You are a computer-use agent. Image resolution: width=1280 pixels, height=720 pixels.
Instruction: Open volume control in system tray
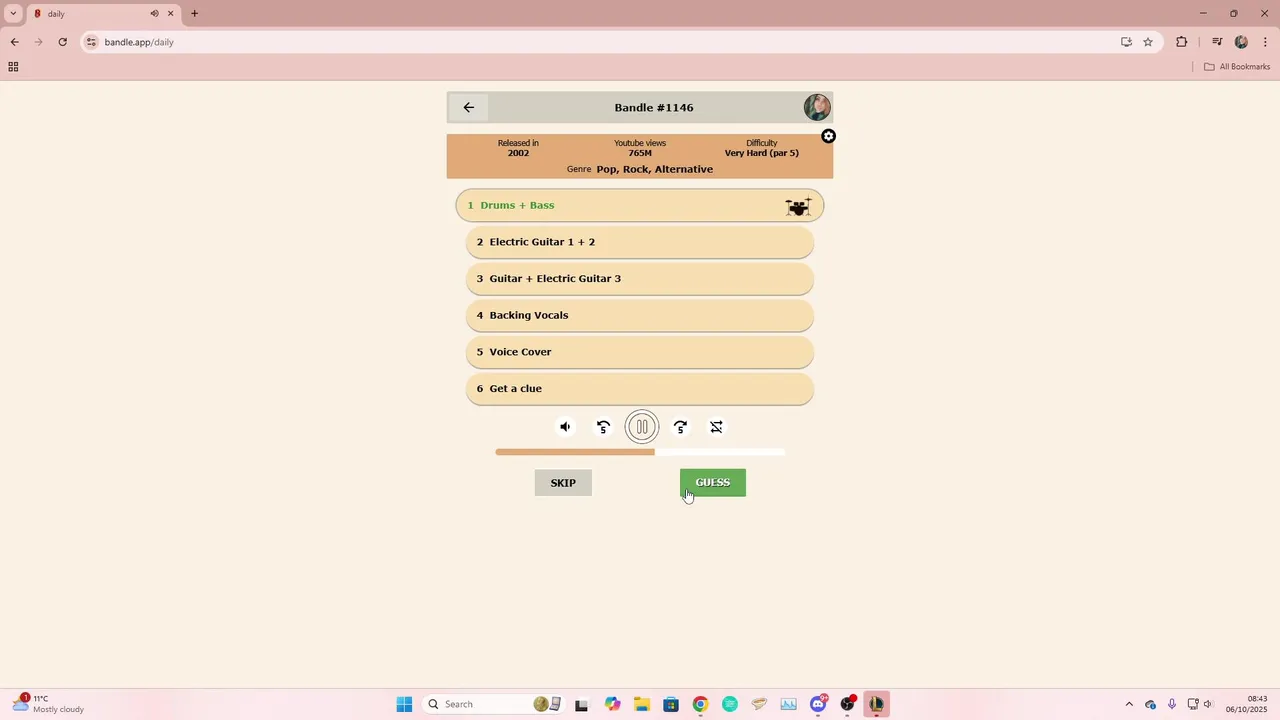[x=1208, y=704]
